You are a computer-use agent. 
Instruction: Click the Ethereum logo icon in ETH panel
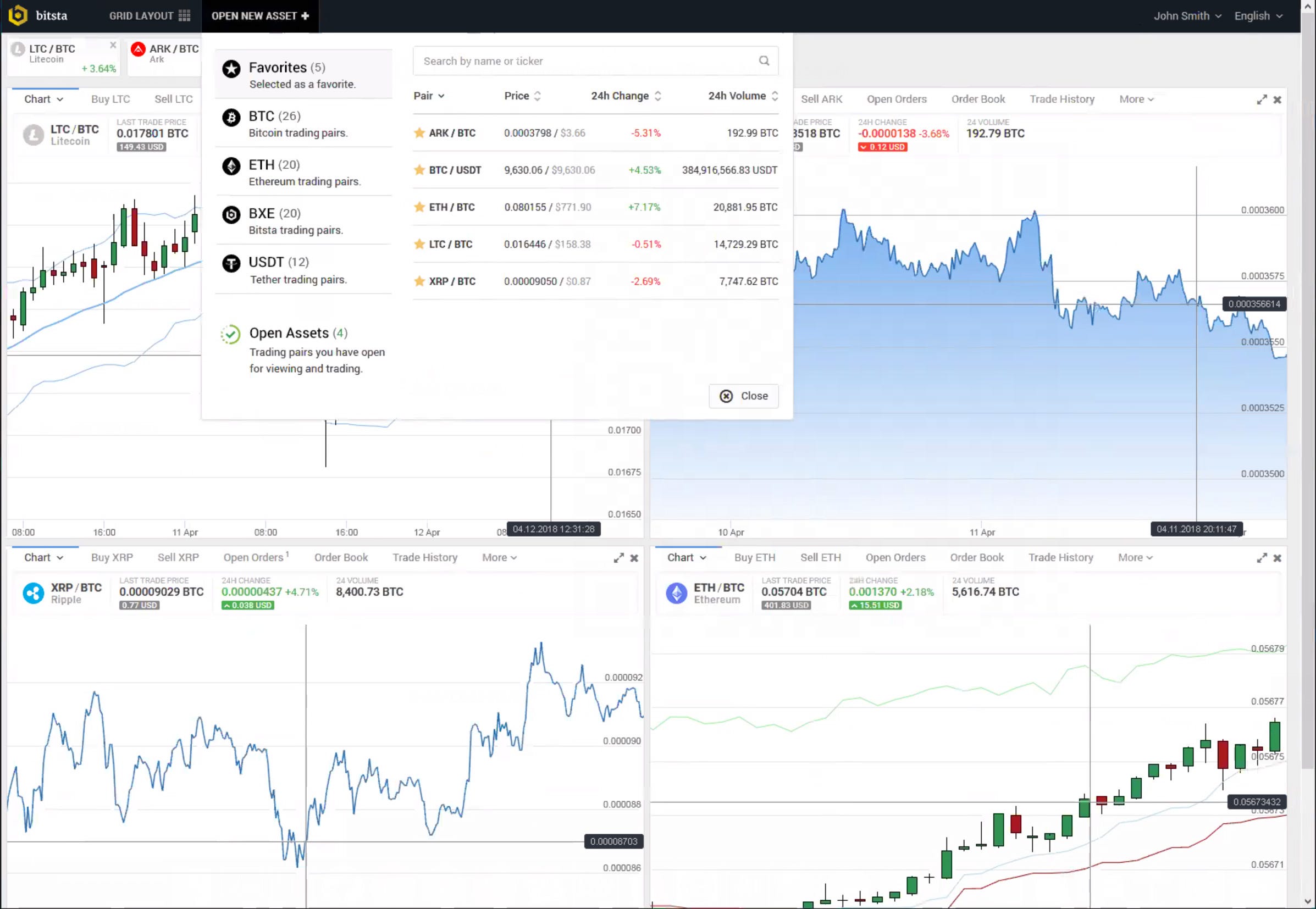(676, 593)
